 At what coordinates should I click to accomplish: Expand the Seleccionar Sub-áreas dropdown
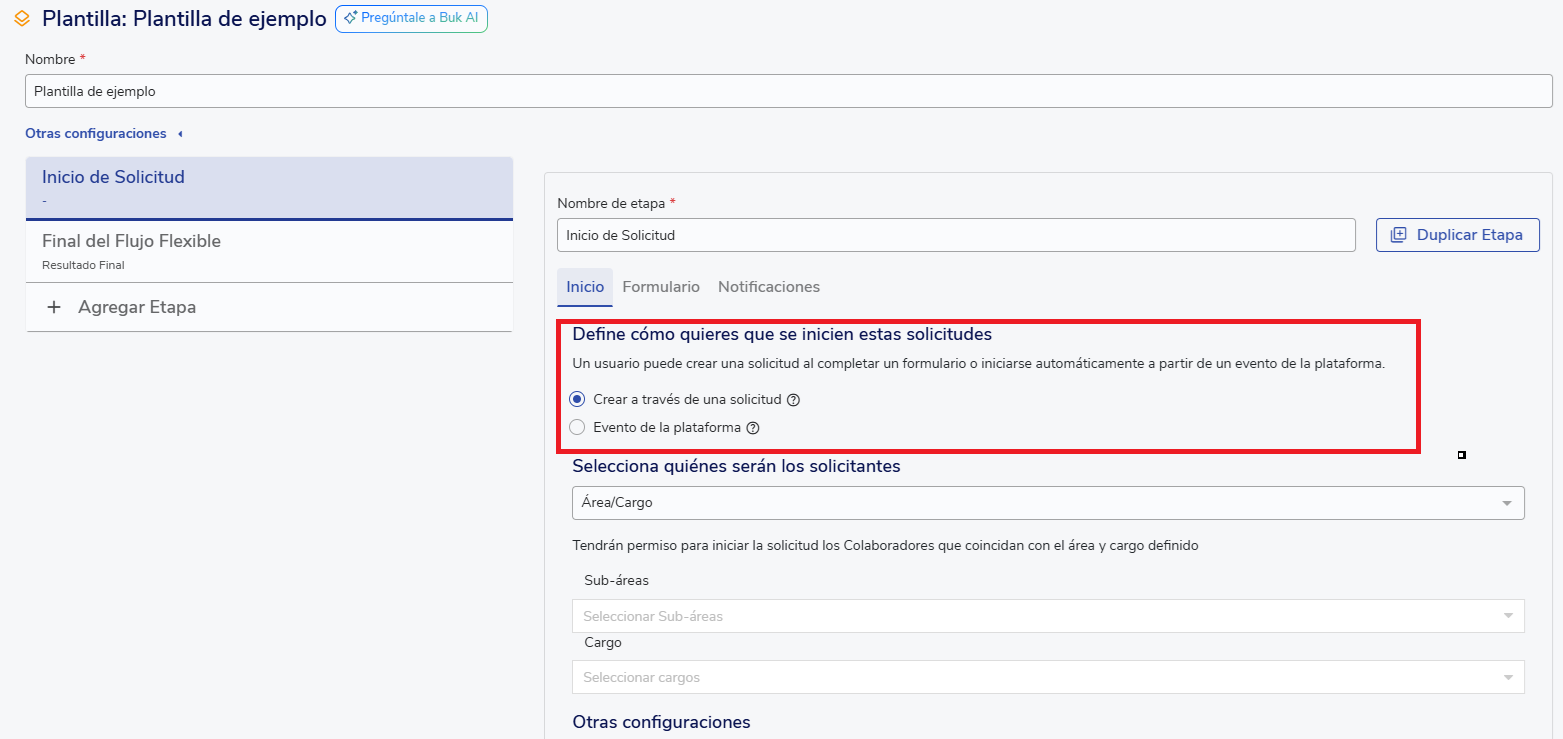(x=1047, y=616)
